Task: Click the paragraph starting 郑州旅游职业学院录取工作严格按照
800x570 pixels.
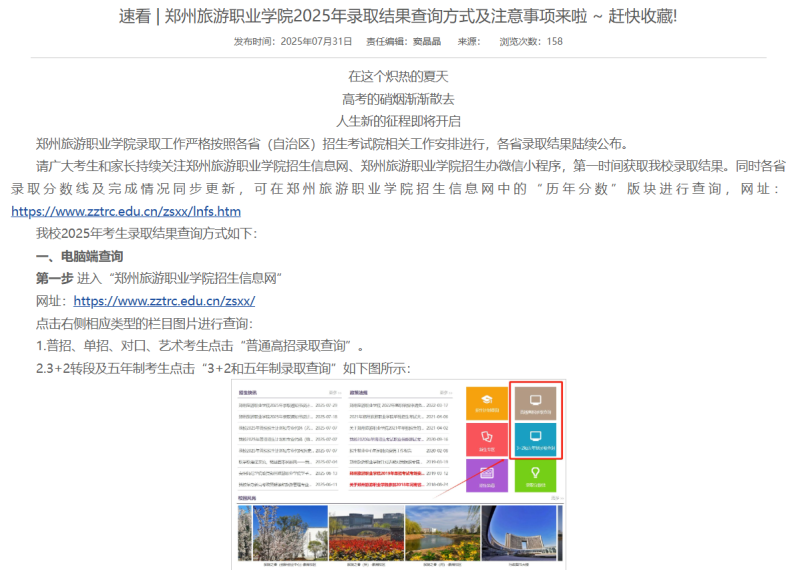Action: [x=332, y=144]
